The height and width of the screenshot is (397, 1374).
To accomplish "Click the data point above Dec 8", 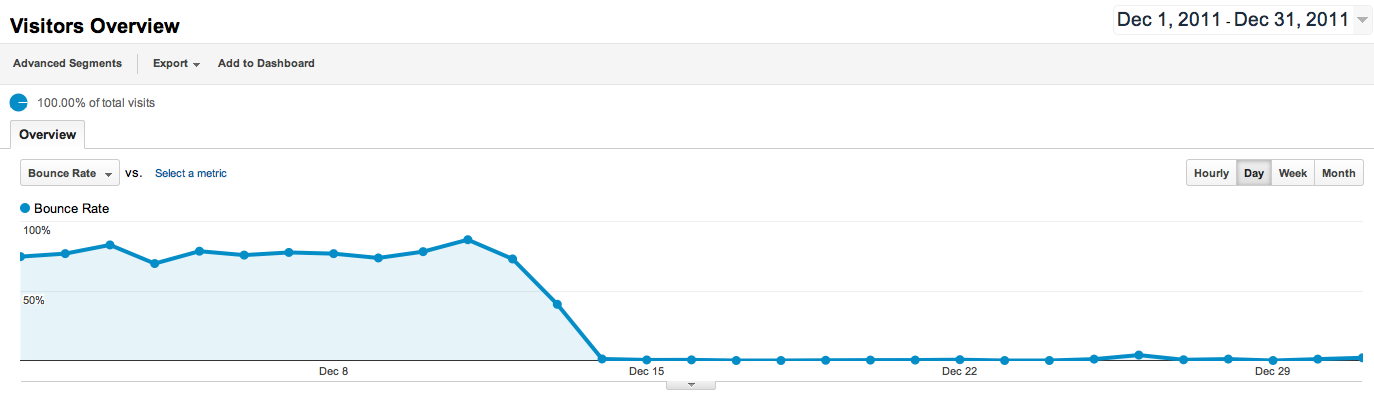I will point(334,253).
